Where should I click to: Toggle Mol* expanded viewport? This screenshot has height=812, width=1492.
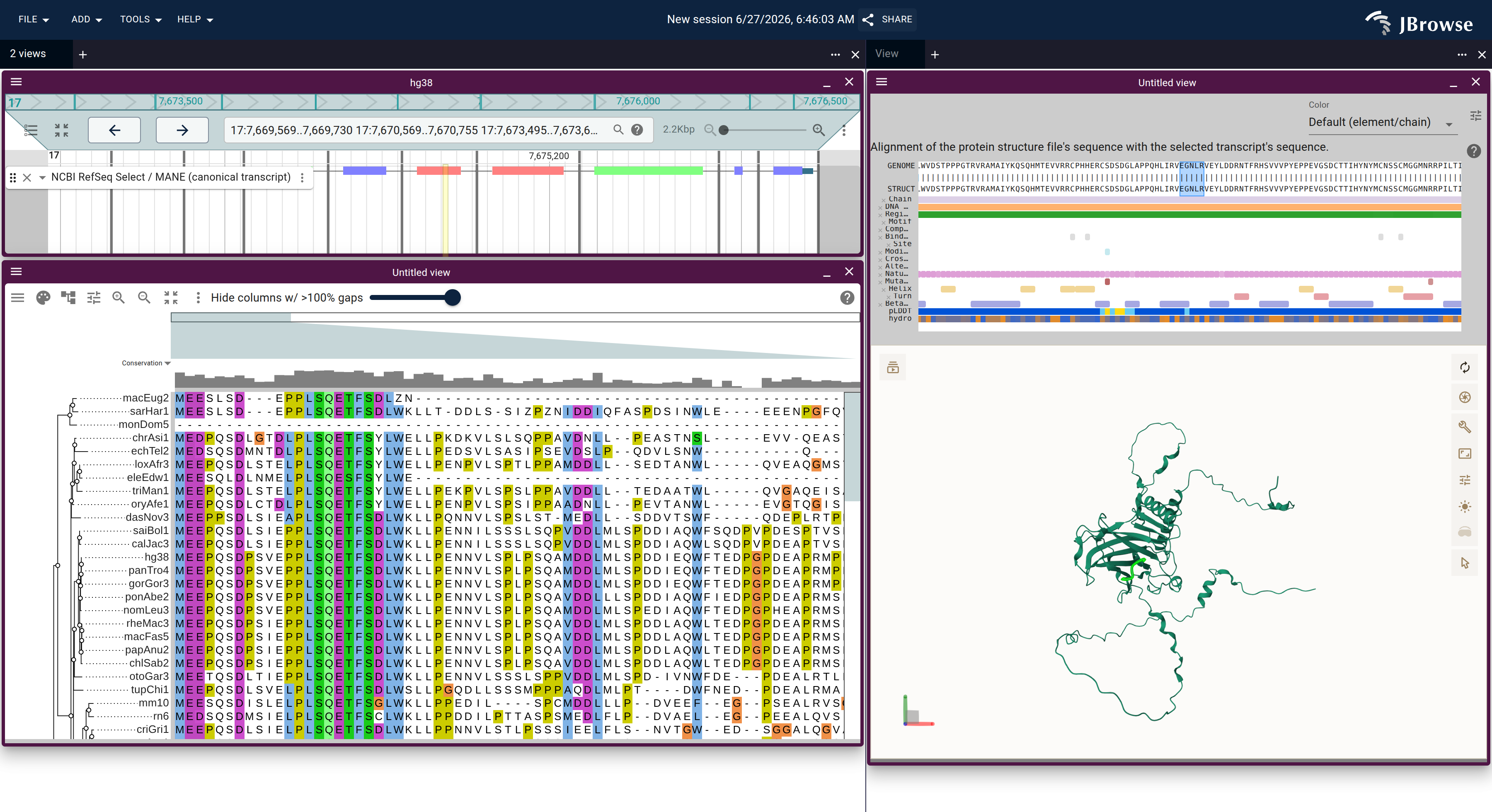pos(1465,454)
